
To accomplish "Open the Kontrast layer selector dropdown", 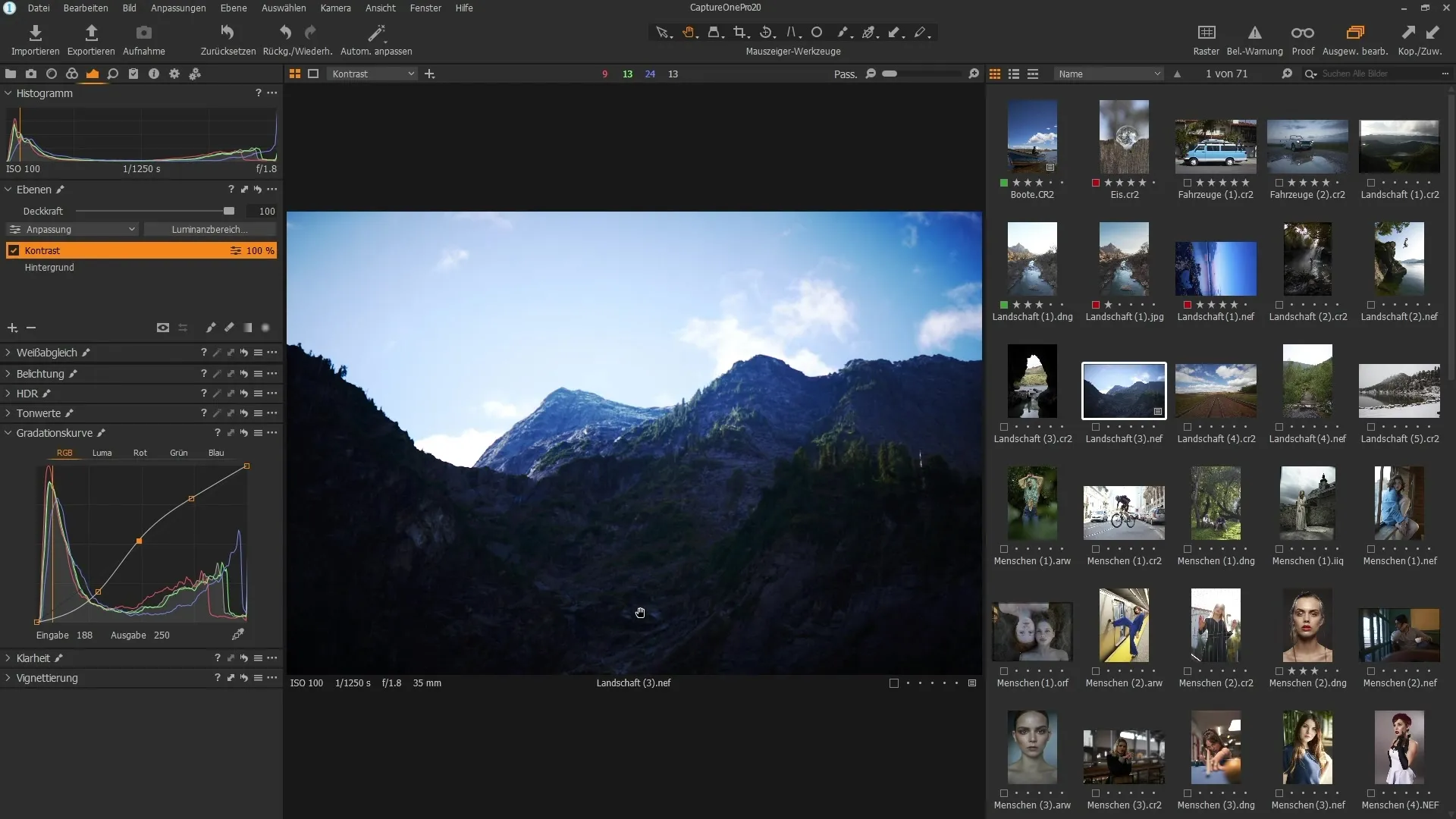I will click(373, 74).
